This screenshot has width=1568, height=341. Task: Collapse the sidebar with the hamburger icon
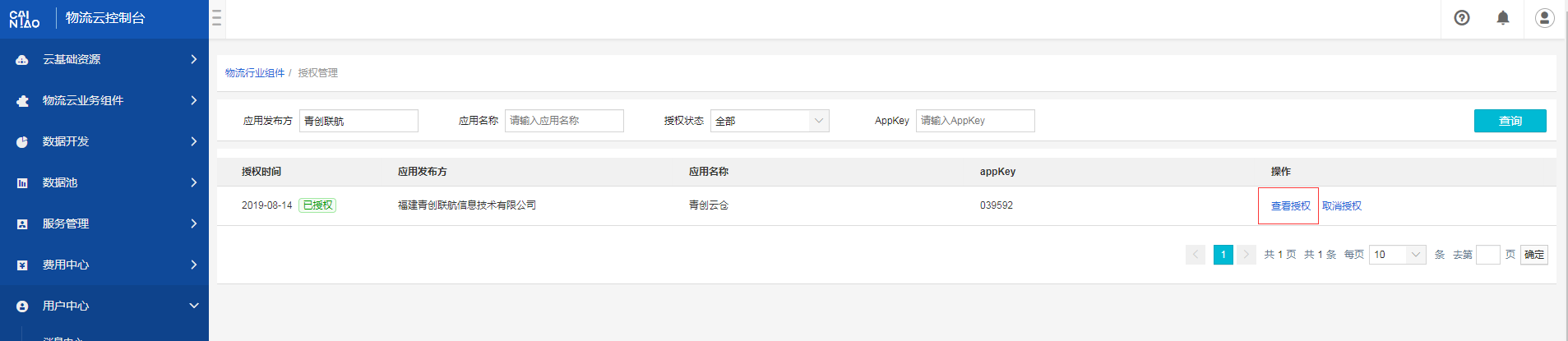[x=216, y=18]
